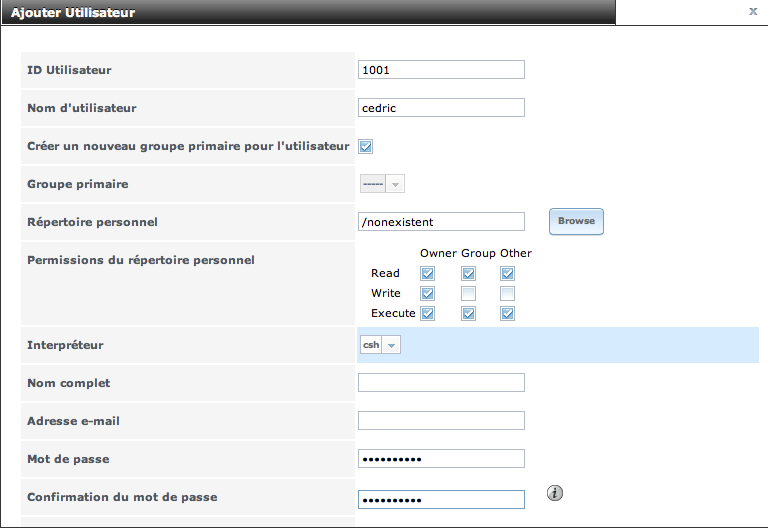Click the Write row label

pos(385,293)
